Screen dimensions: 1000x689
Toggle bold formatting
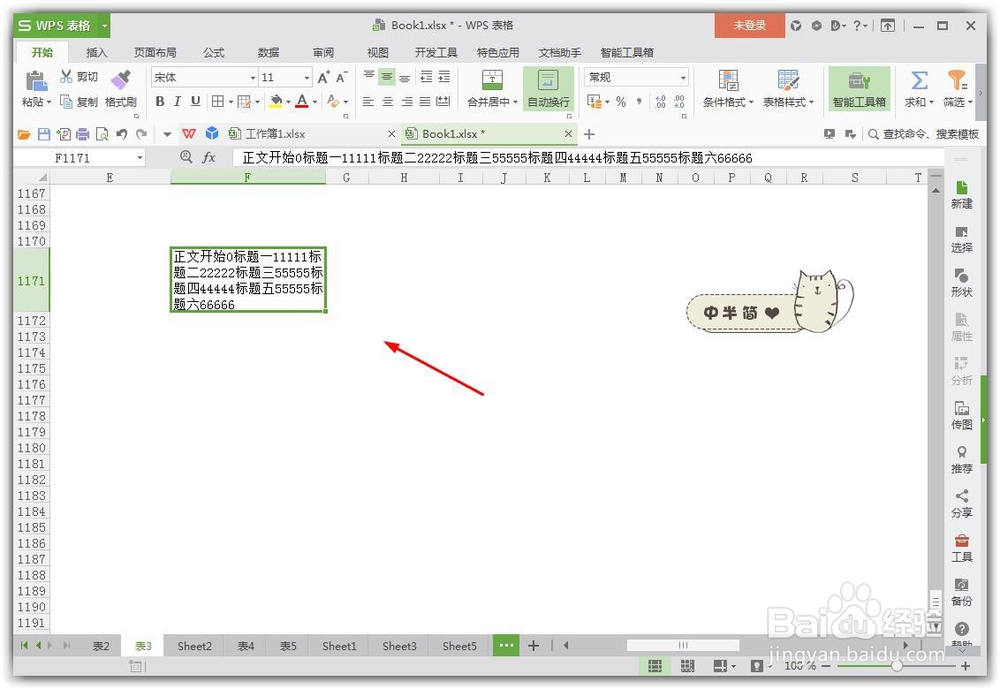(x=159, y=101)
